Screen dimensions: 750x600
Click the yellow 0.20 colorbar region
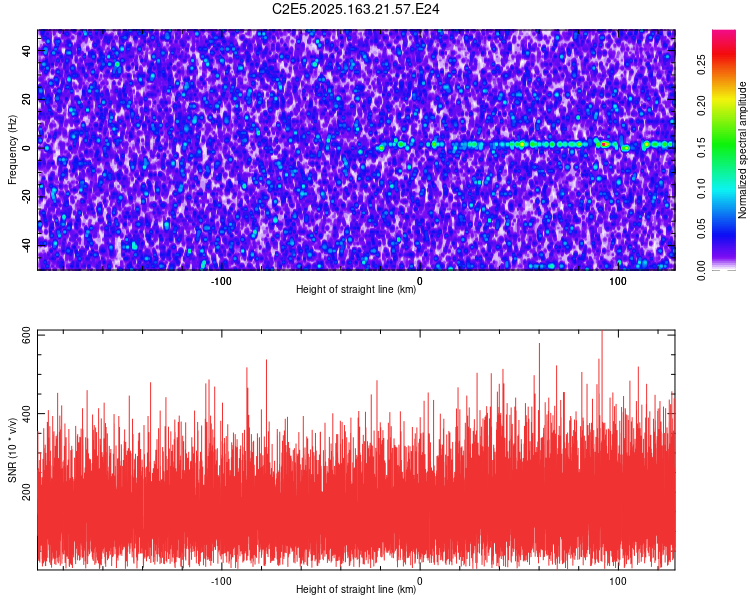point(724,105)
